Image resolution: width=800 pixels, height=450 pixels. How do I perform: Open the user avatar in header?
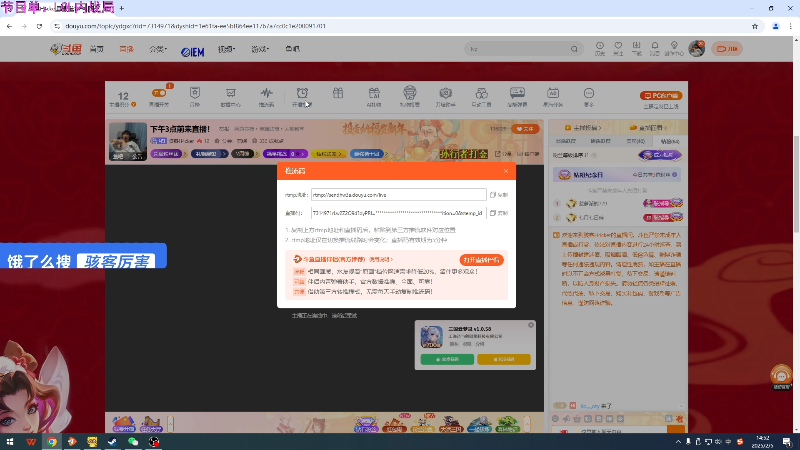[x=696, y=48]
